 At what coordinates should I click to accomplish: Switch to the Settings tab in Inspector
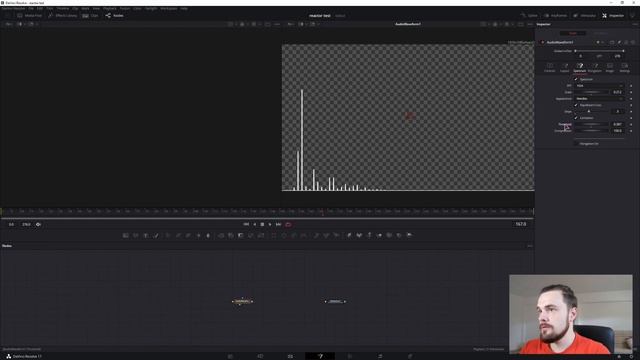[x=624, y=67]
